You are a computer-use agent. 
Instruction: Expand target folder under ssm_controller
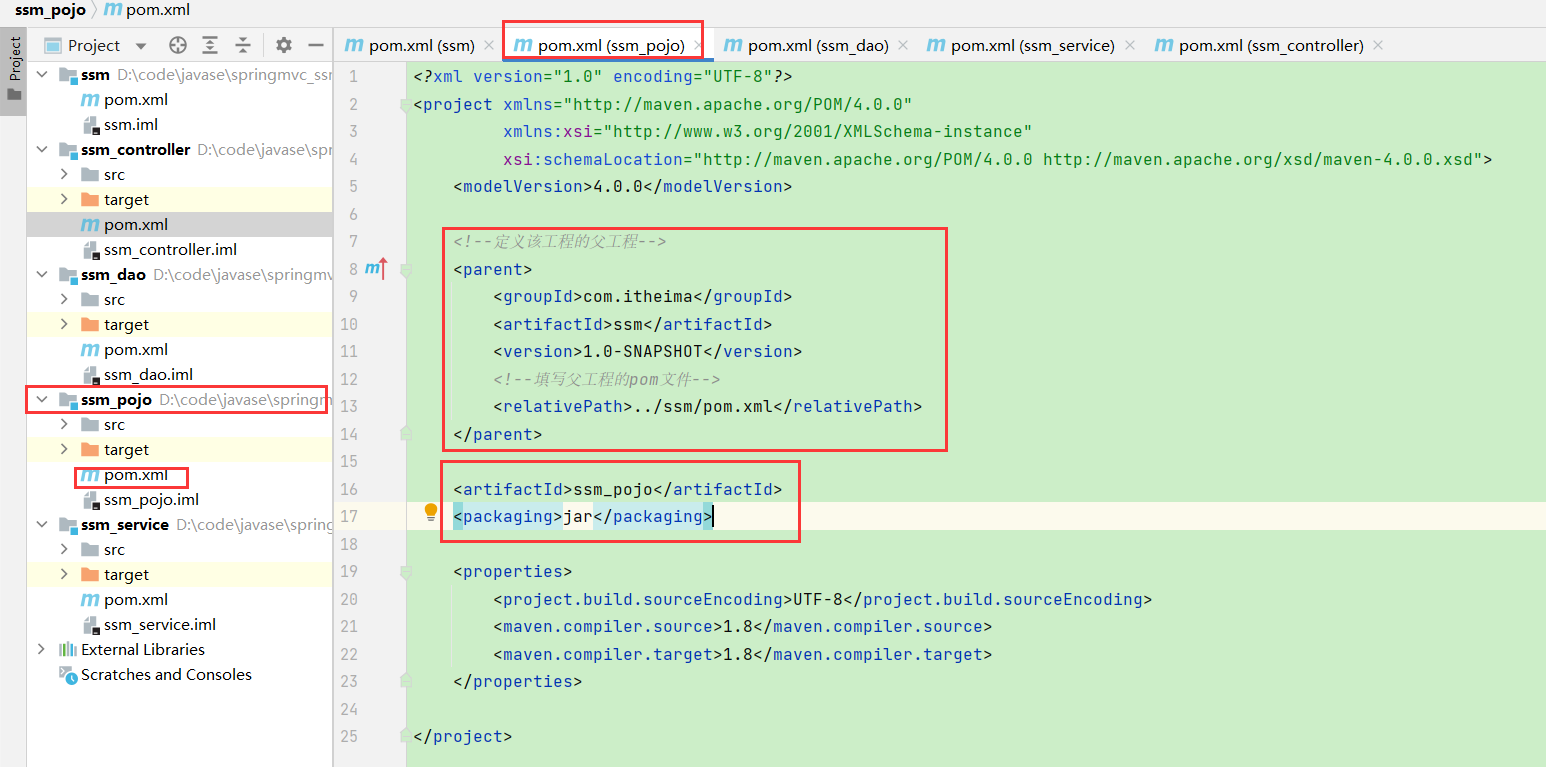[64, 200]
